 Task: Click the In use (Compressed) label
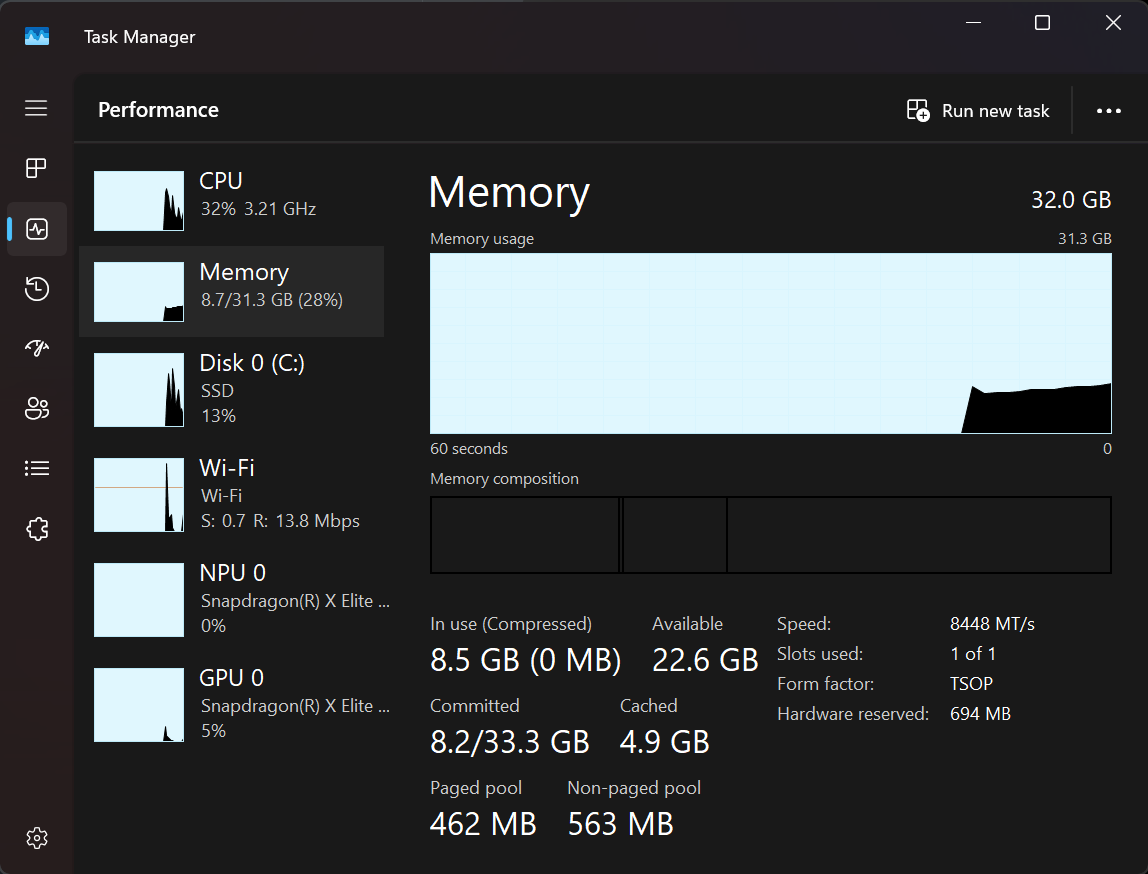pyautogui.click(x=511, y=624)
